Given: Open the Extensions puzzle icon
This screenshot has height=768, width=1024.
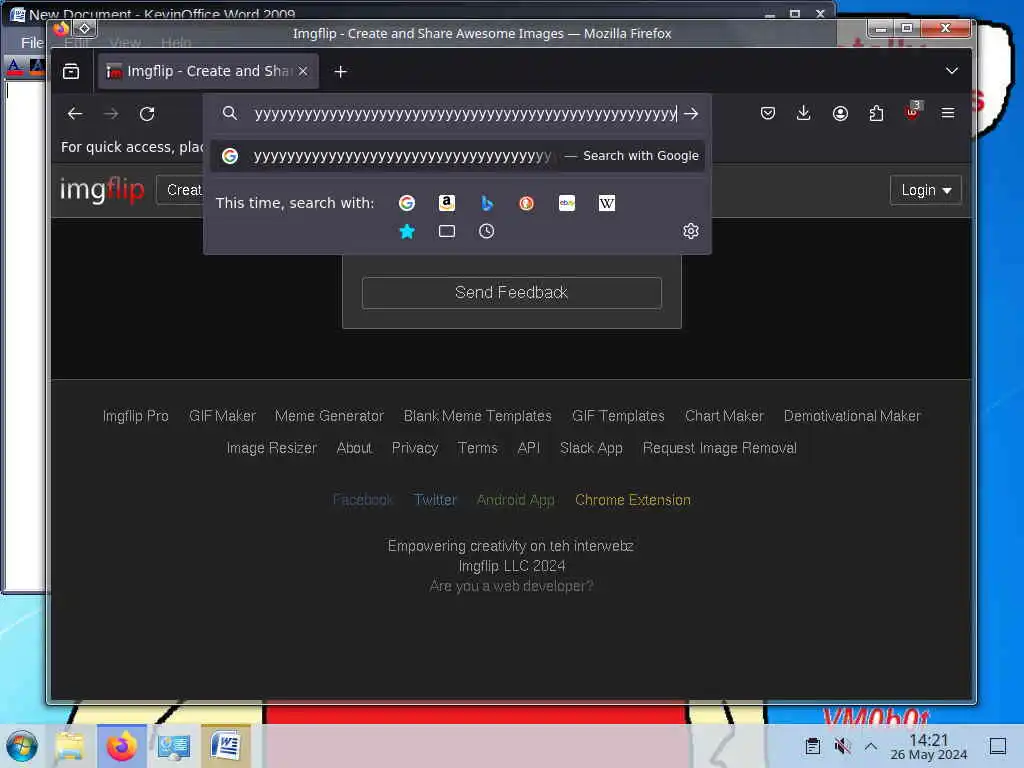Looking at the screenshot, I should [x=876, y=114].
